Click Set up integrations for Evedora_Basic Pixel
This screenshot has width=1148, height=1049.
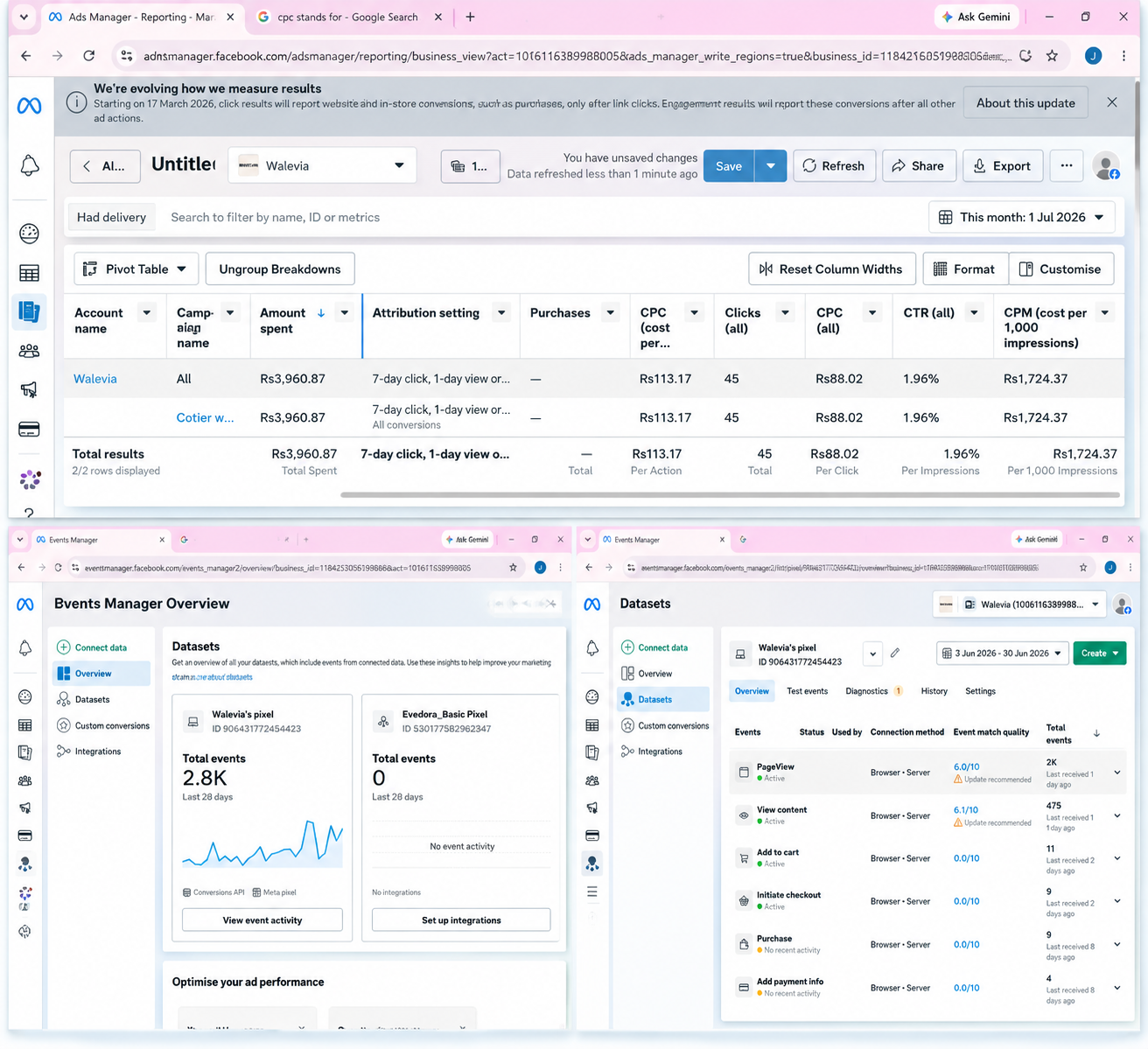click(x=461, y=920)
